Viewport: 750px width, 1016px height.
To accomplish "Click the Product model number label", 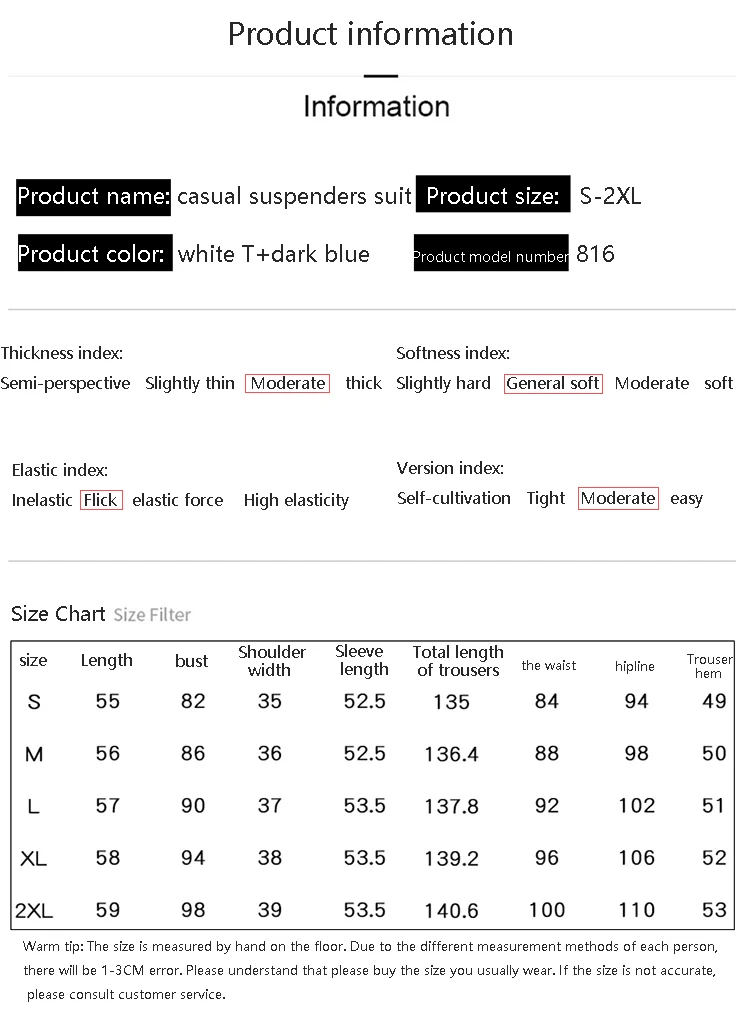I will tap(491, 253).
